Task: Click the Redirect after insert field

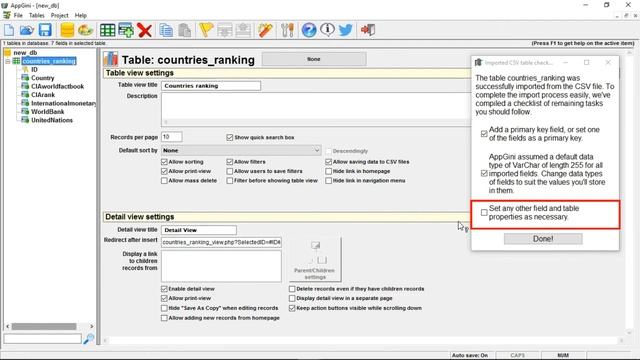Action: point(221,242)
